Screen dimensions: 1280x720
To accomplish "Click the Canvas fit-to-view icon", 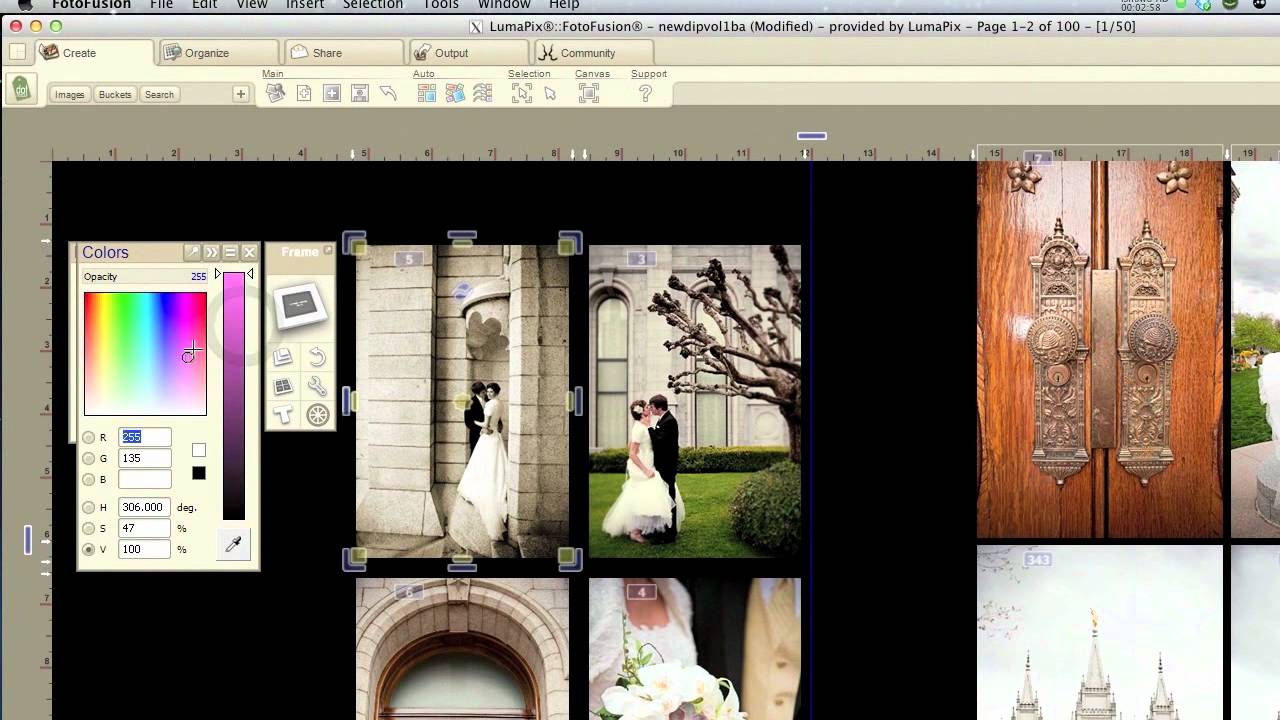I will (x=589, y=93).
